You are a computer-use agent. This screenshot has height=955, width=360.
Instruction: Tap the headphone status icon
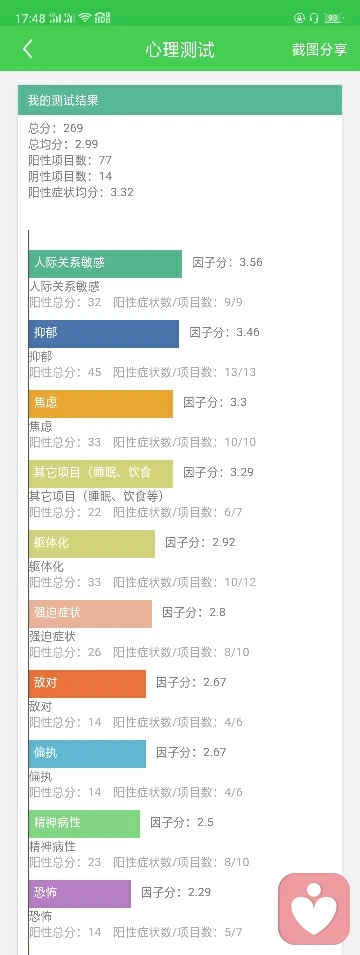314,18
